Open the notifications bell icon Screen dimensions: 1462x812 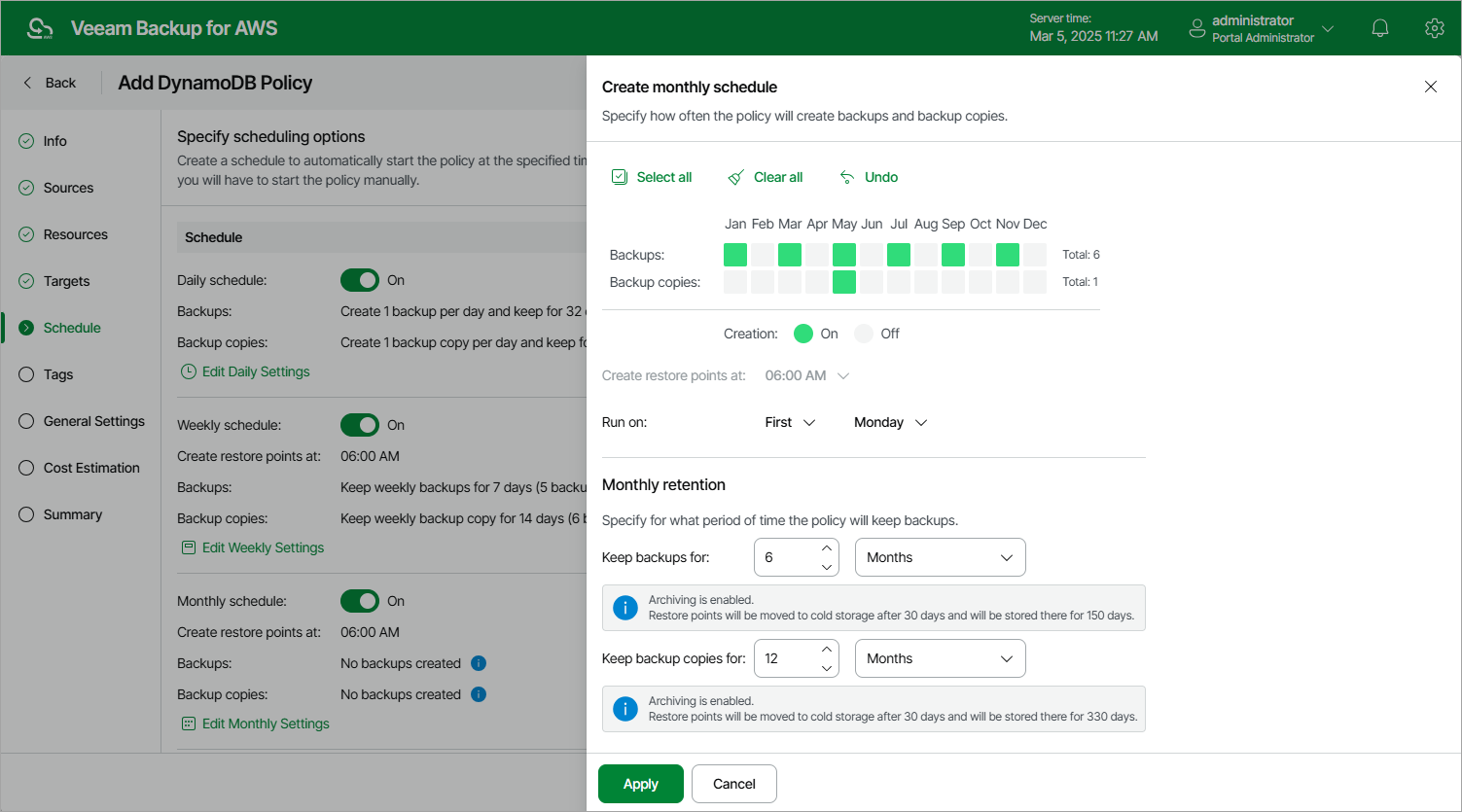(x=1379, y=28)
